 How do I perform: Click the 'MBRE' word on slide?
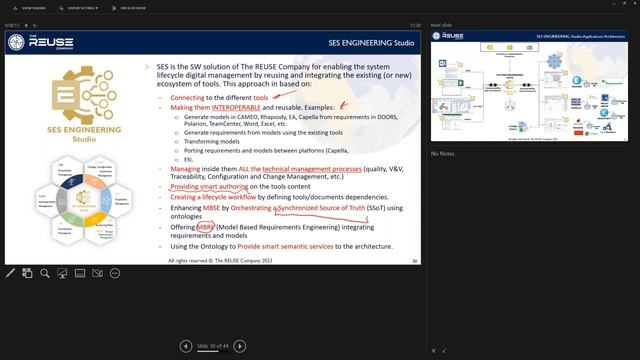click(205, 227)
